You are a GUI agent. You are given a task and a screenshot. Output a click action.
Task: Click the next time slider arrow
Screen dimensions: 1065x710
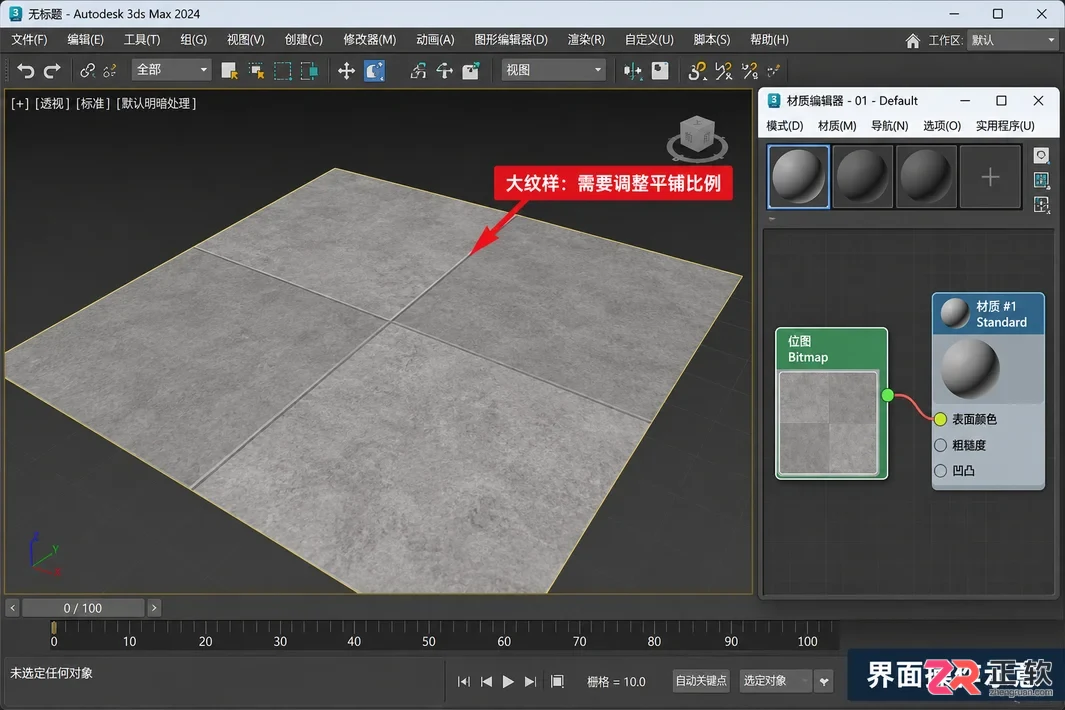pos(154,608)
